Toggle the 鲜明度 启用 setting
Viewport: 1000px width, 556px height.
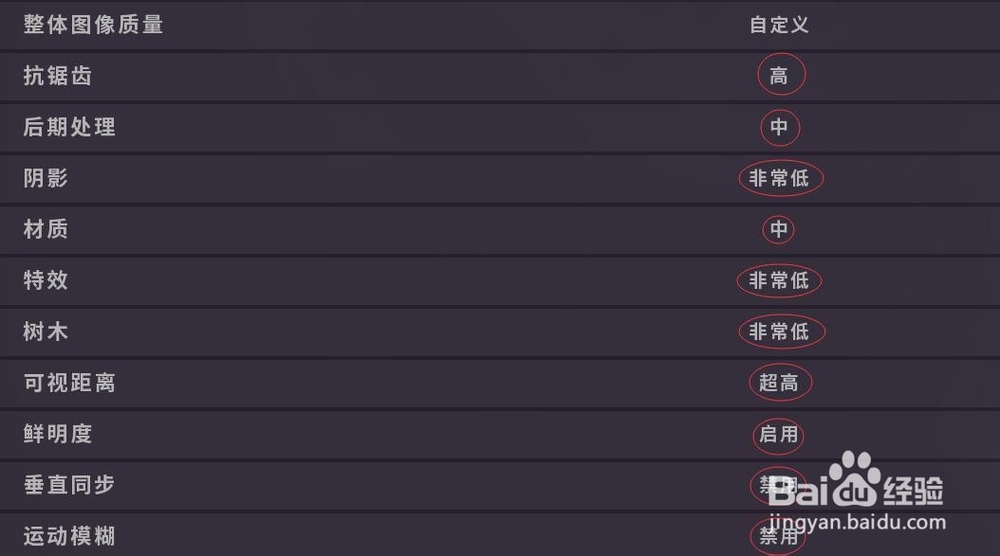pos(779,435)
